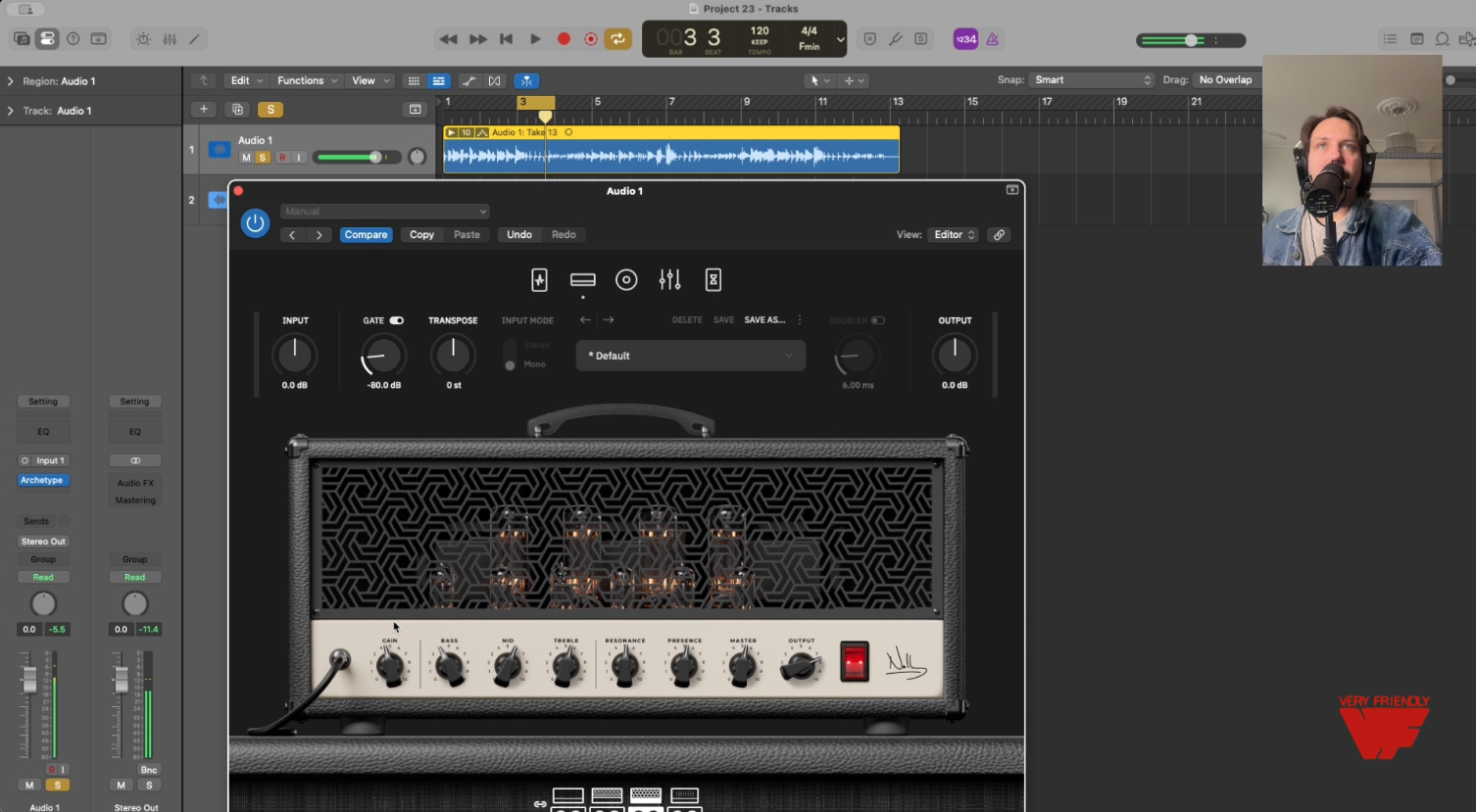
Task: Add a new track with plus button
Action: tap(203, 110)
